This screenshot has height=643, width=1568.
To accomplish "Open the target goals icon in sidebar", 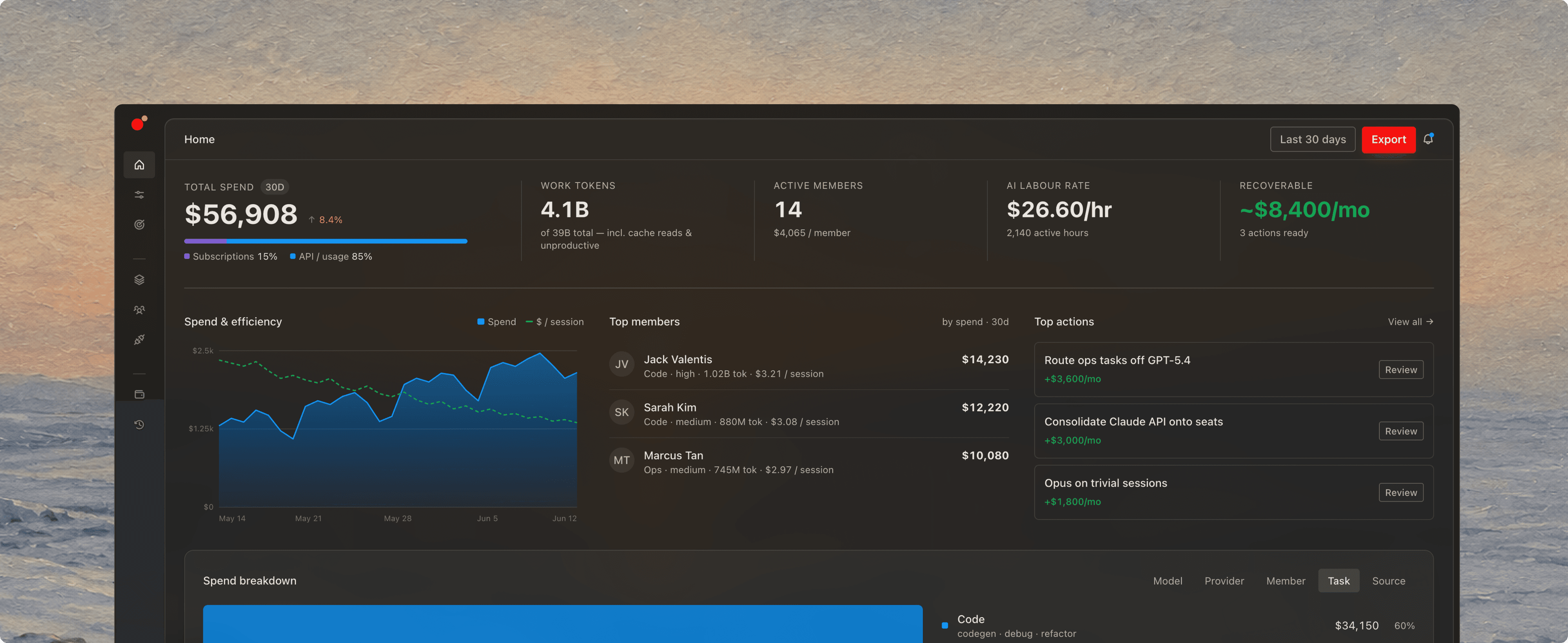I will pos(139,225).
